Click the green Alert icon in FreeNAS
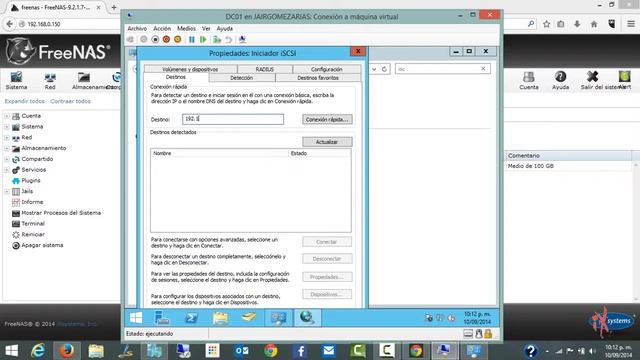The image size is (640, 360). 624,80
